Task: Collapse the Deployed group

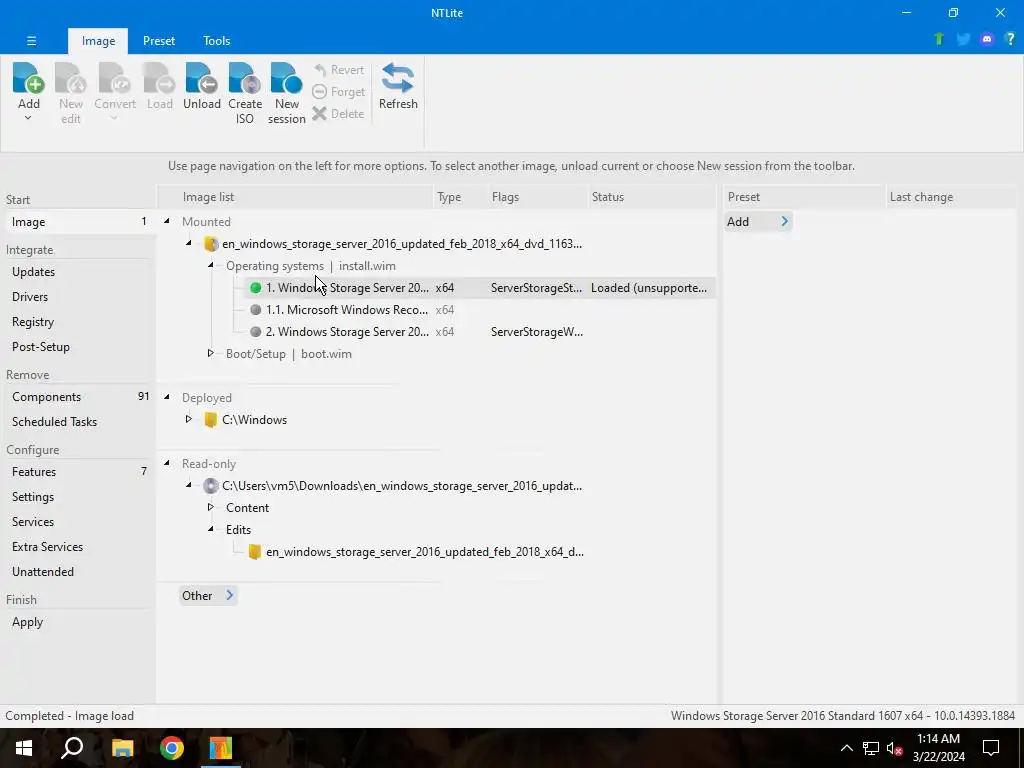Action: (167, 397)
